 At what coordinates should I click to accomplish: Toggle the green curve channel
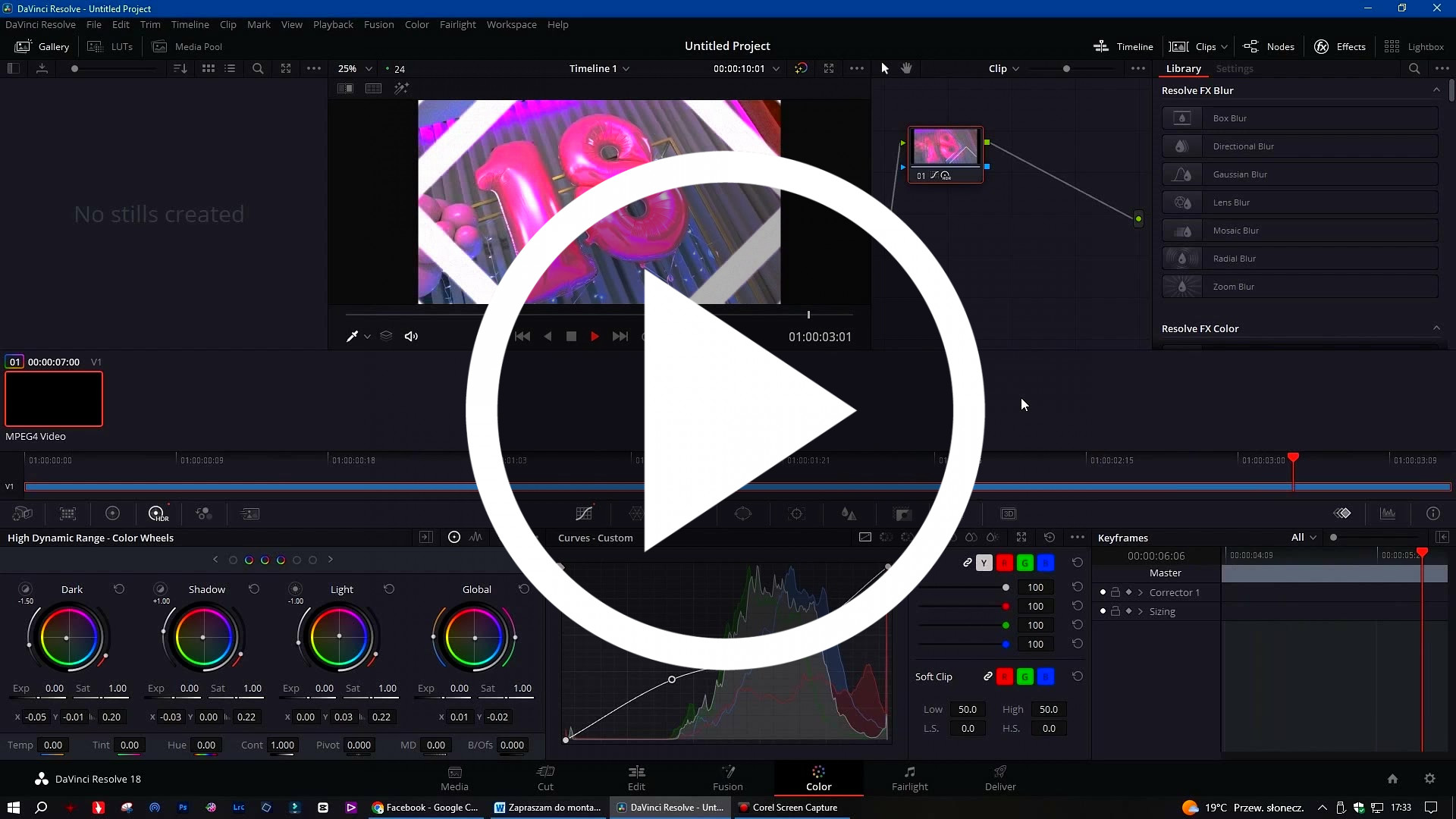[x=1025, y=563]
